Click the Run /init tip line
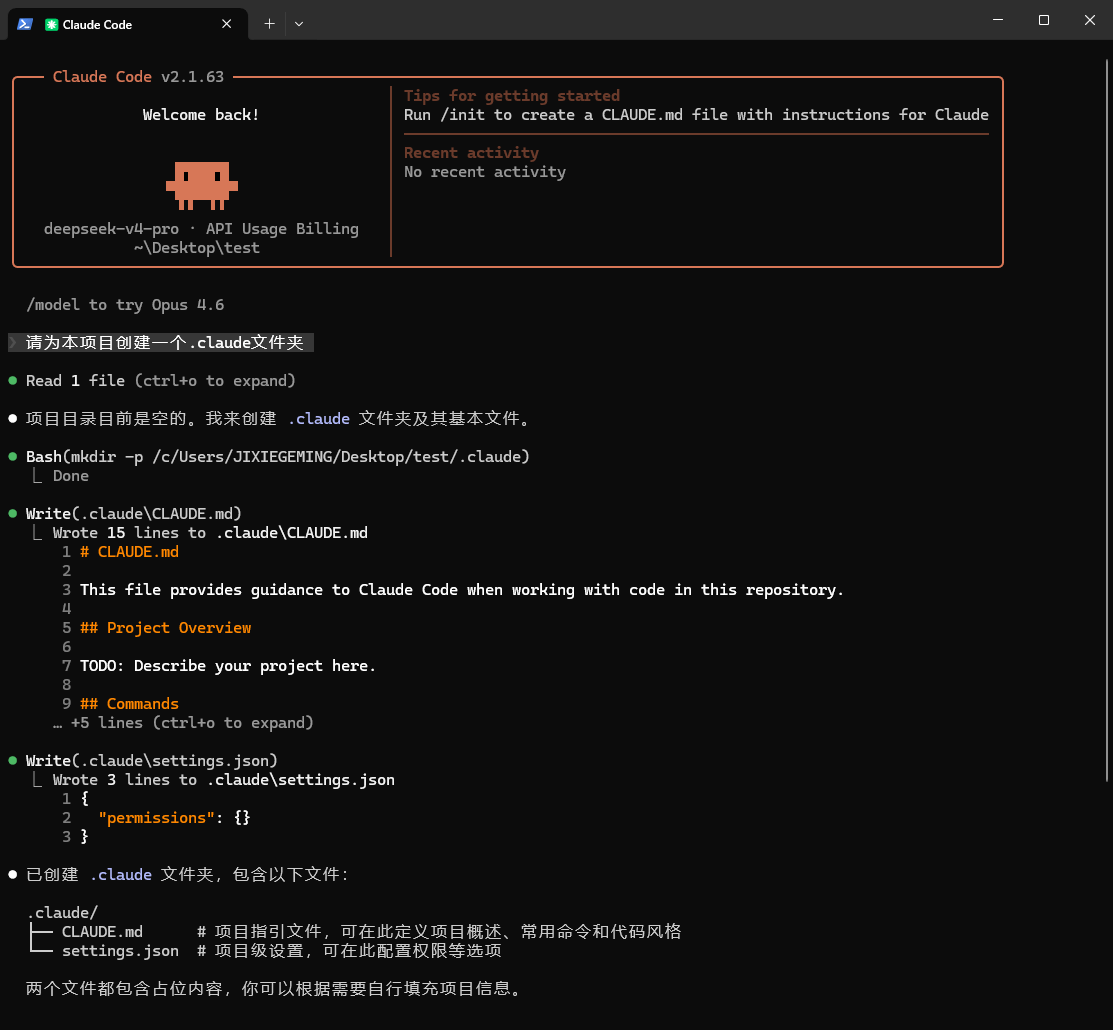 (696, 115)
